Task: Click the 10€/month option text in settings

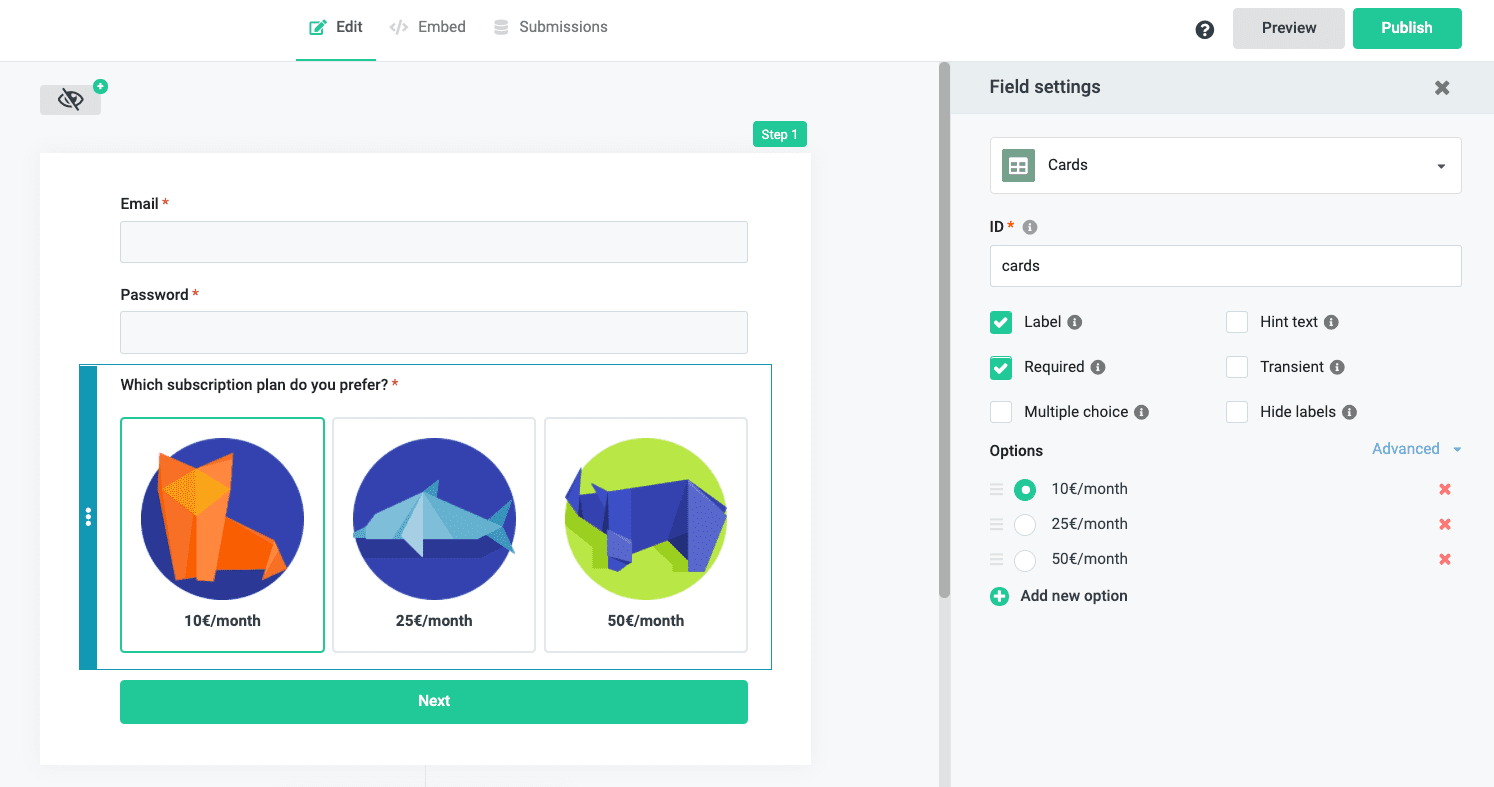Action: pyautogui.click(x=1089, y=489)
